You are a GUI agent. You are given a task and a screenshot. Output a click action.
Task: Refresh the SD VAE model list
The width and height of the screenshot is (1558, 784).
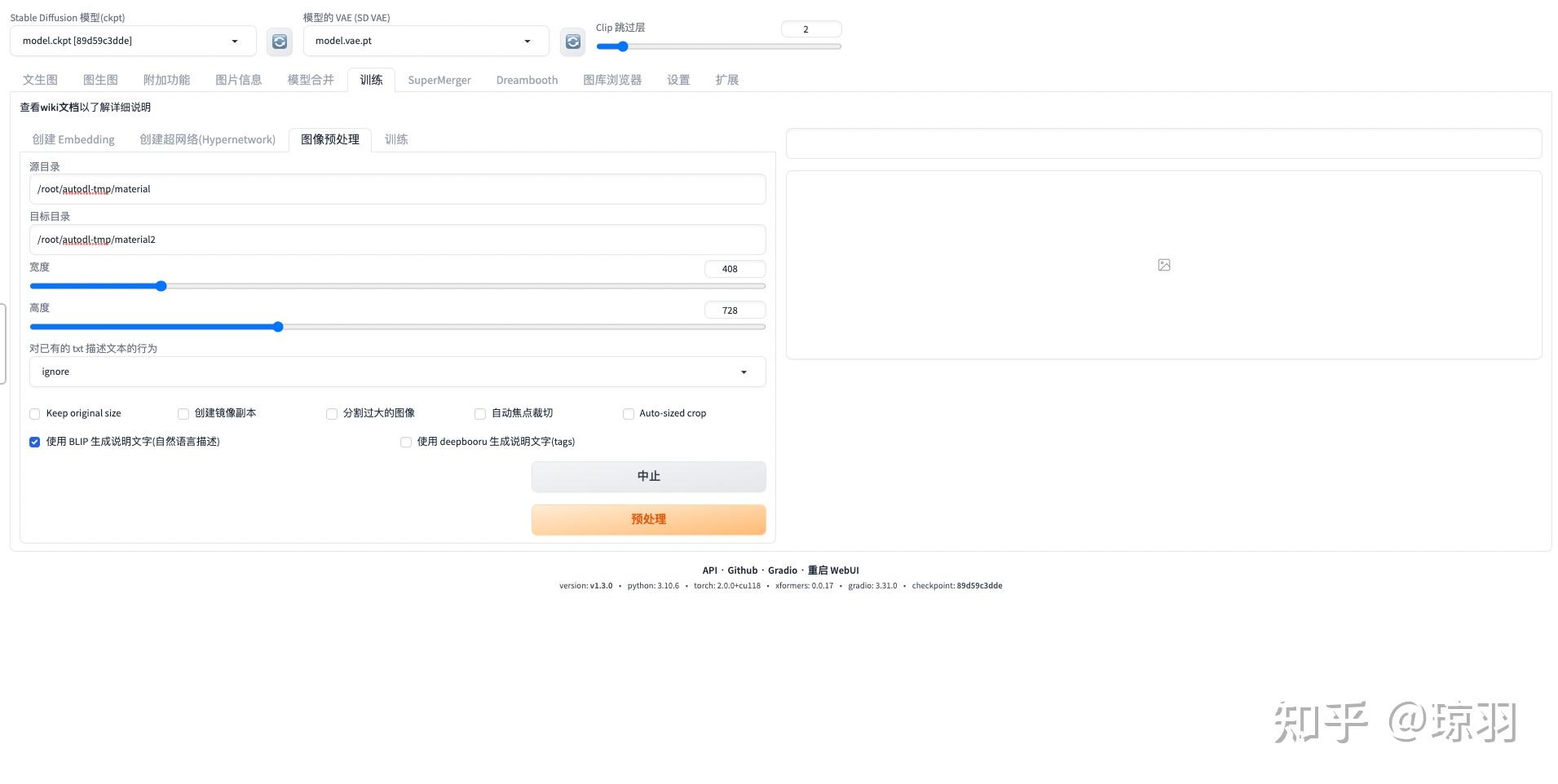pyautogui.click(x=573, y=42)
